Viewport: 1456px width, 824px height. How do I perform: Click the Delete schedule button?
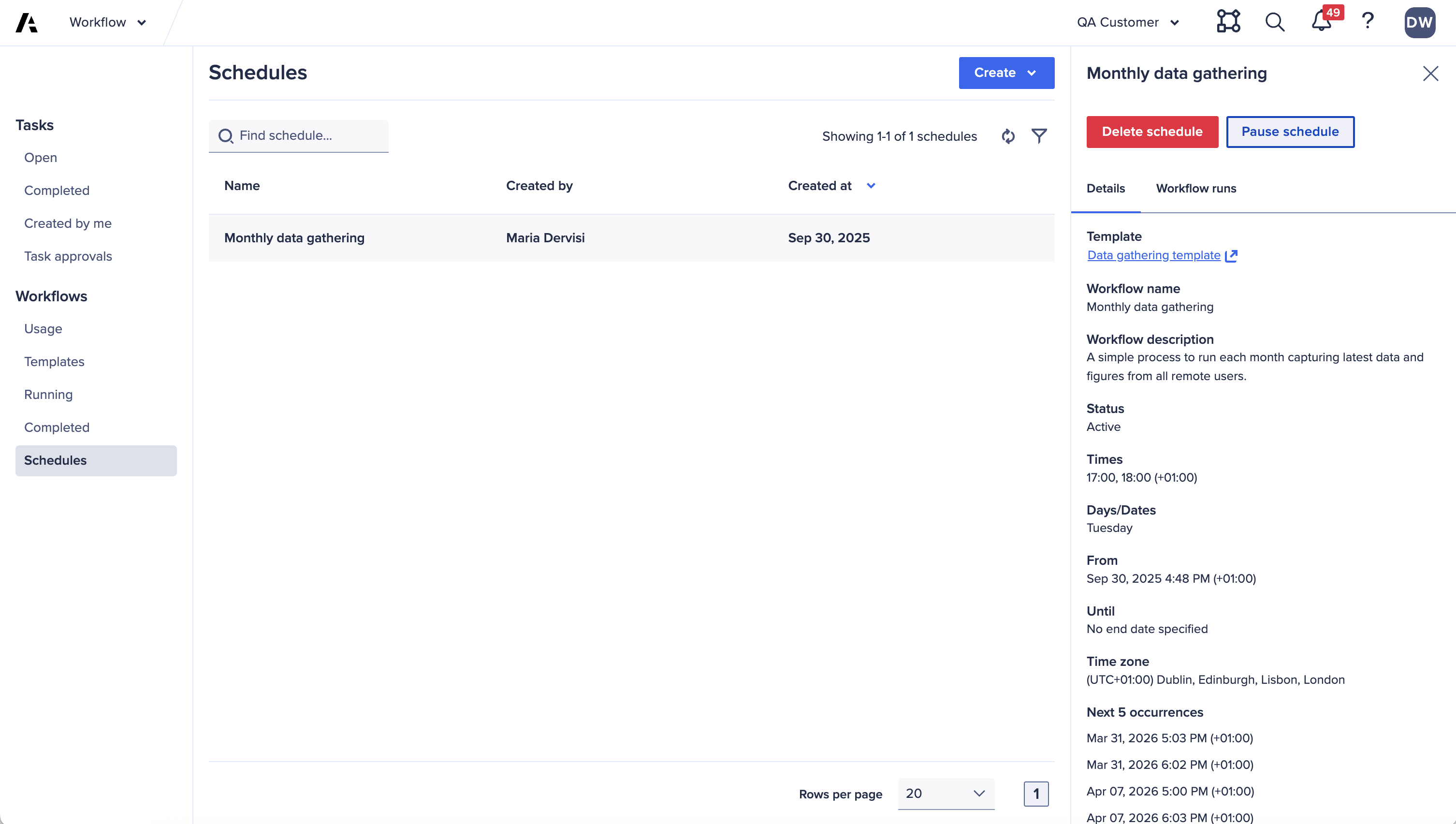tap(1151, 132)
